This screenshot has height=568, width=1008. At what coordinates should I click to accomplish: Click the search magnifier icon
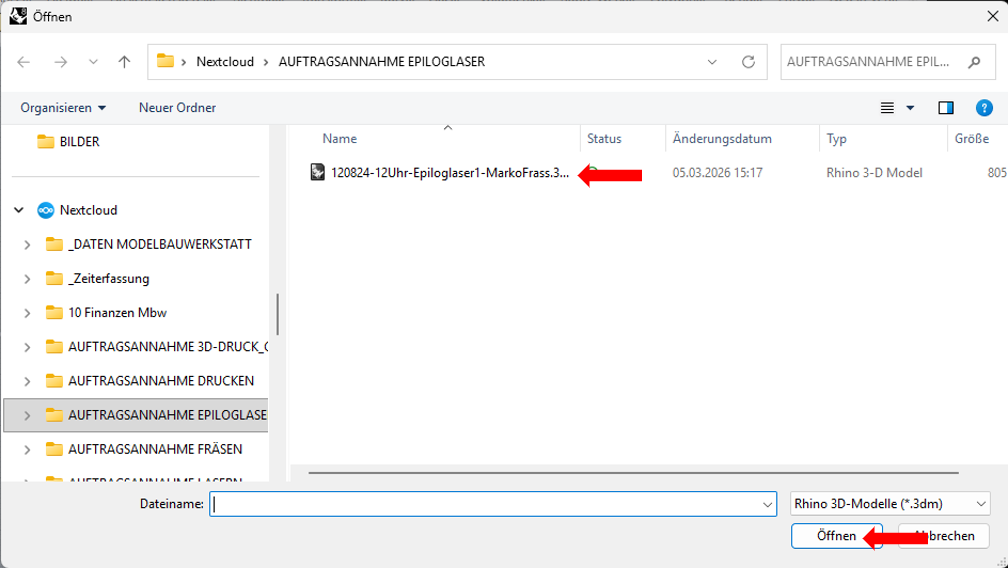(974, 62)
